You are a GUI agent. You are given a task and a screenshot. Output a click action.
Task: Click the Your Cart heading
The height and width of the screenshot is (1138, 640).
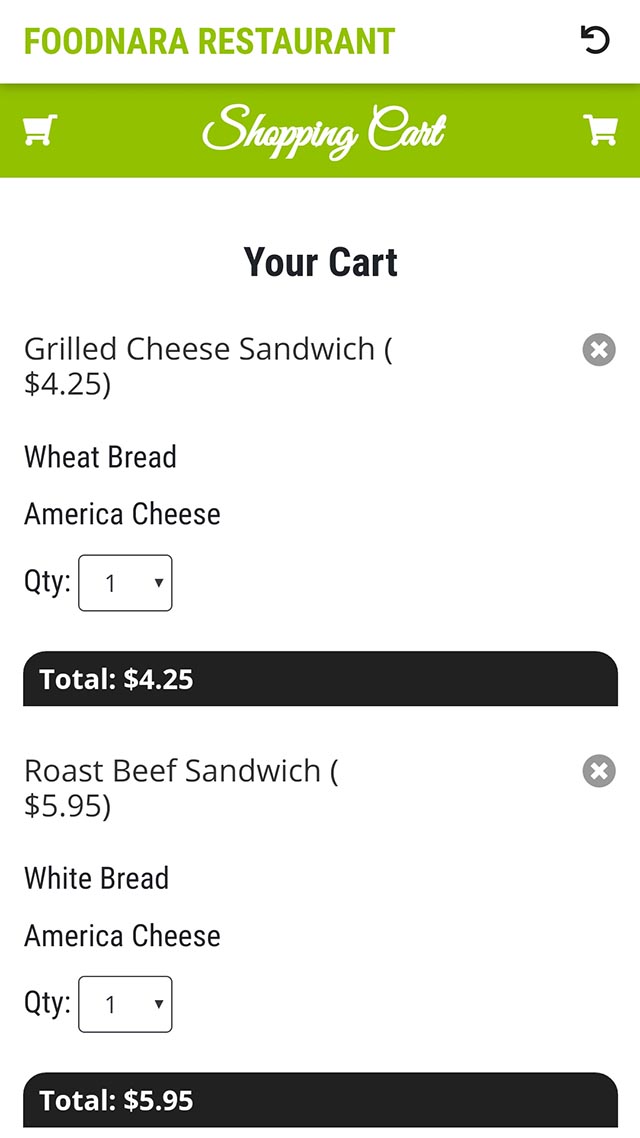click(321, 262)
